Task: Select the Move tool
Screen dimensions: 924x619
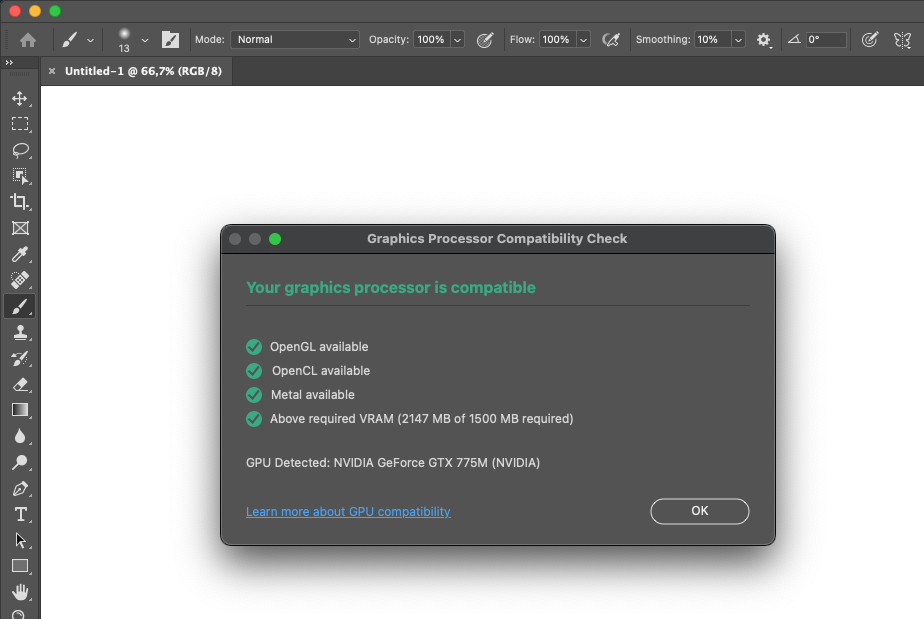Action: pyautogui.click(x=20, y=98)
